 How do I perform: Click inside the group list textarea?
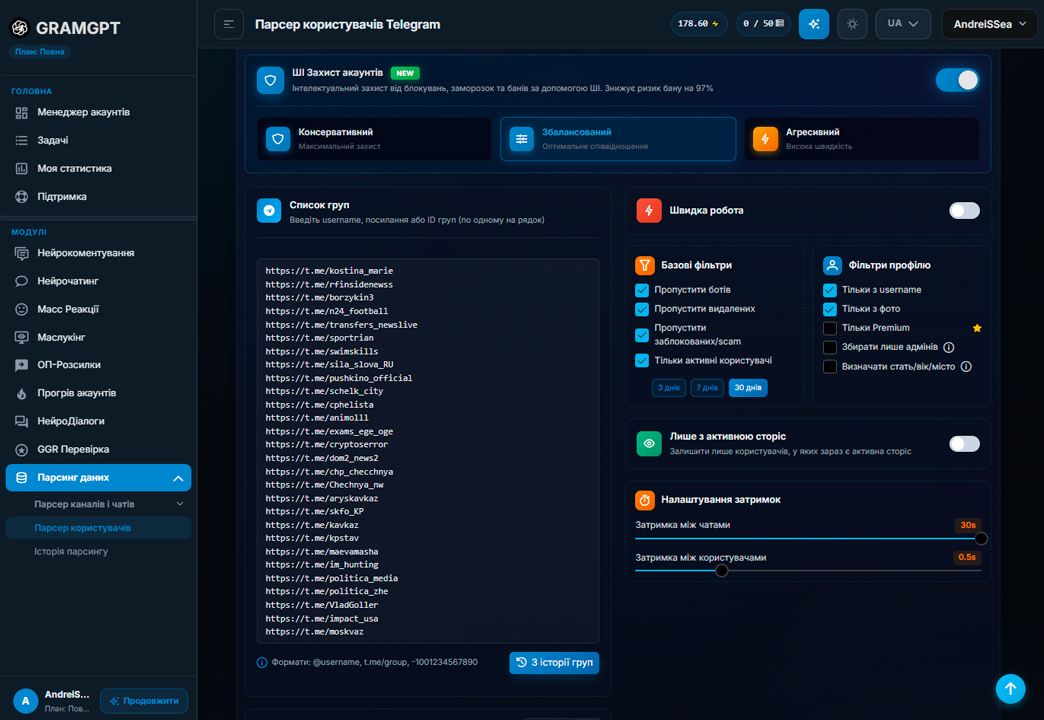(428, 451)
